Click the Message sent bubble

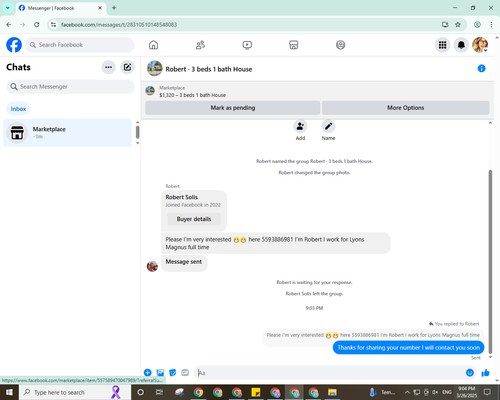pos(184,262)
